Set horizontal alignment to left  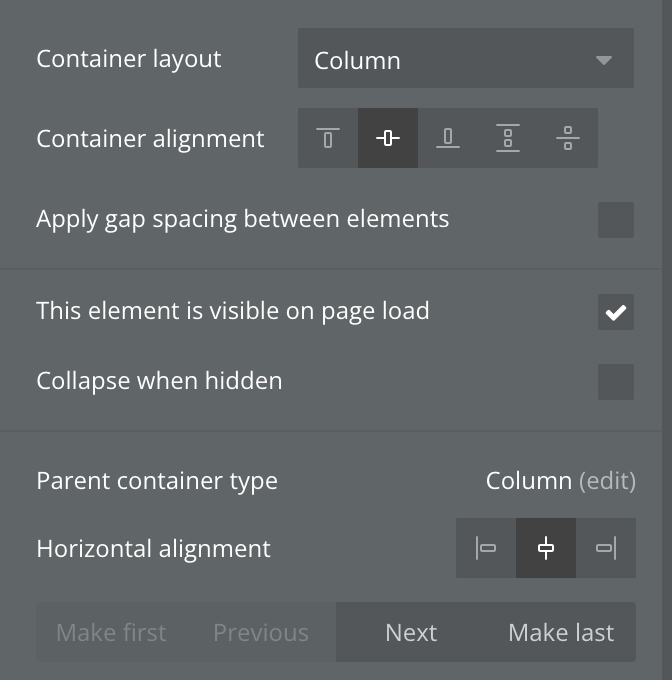click(486, 548)
